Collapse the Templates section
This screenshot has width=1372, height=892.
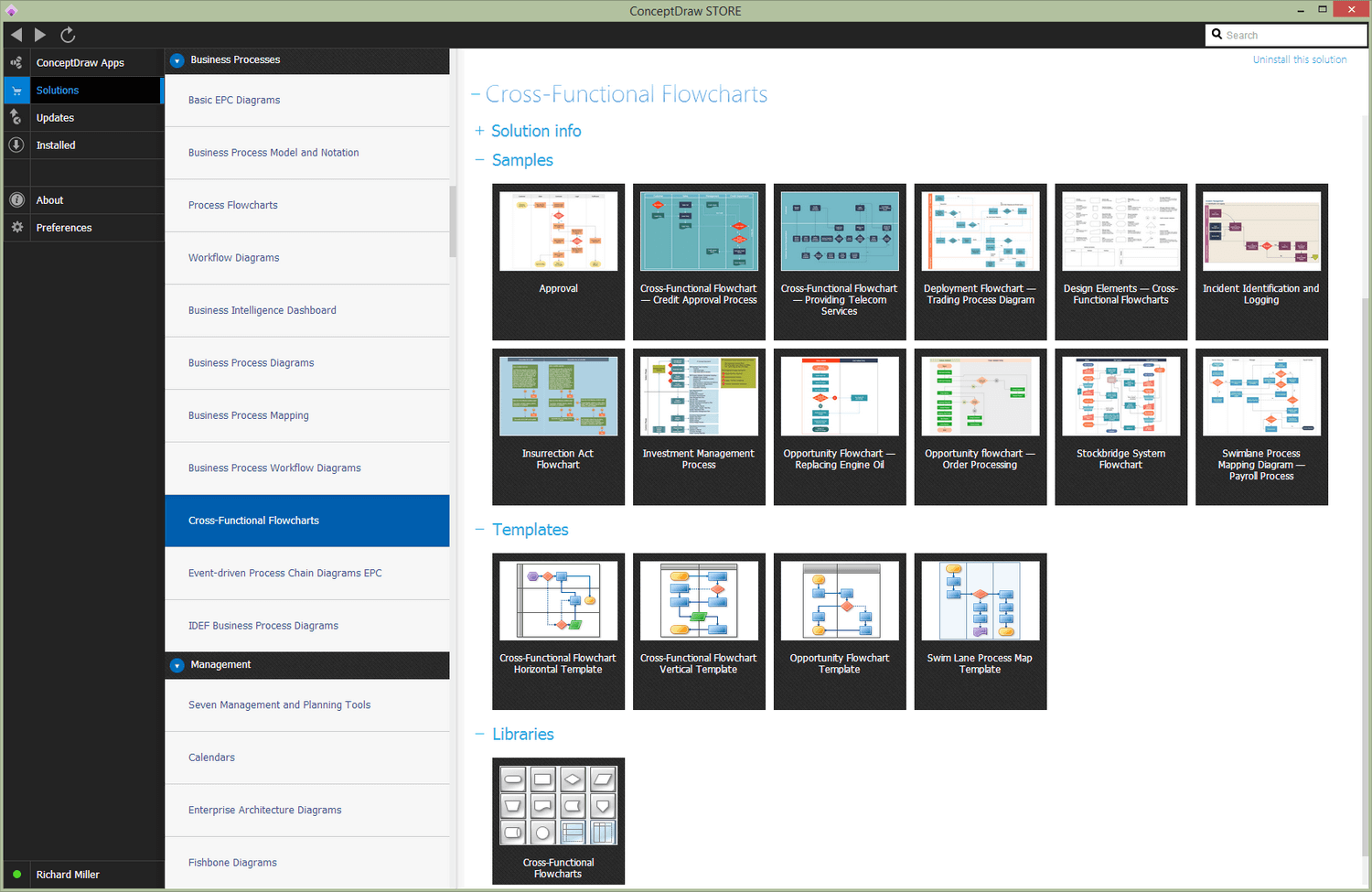[x=479, y=530]
